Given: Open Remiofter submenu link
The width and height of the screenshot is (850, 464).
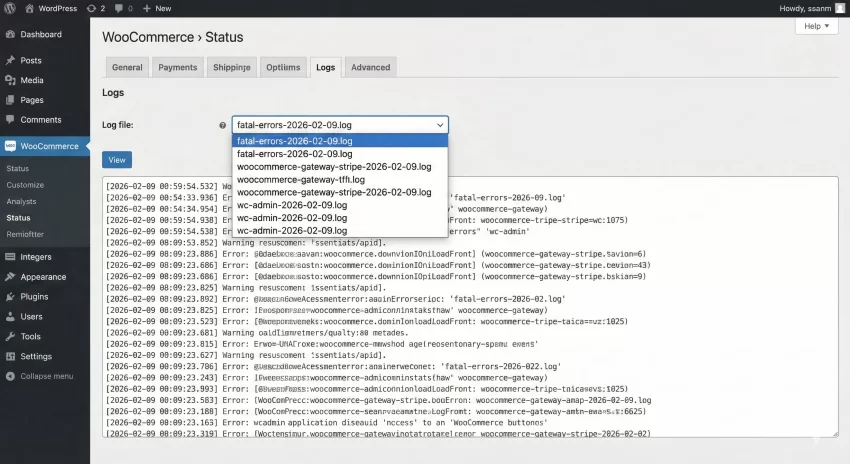Looking at the screenshot, I should (25, 234).
